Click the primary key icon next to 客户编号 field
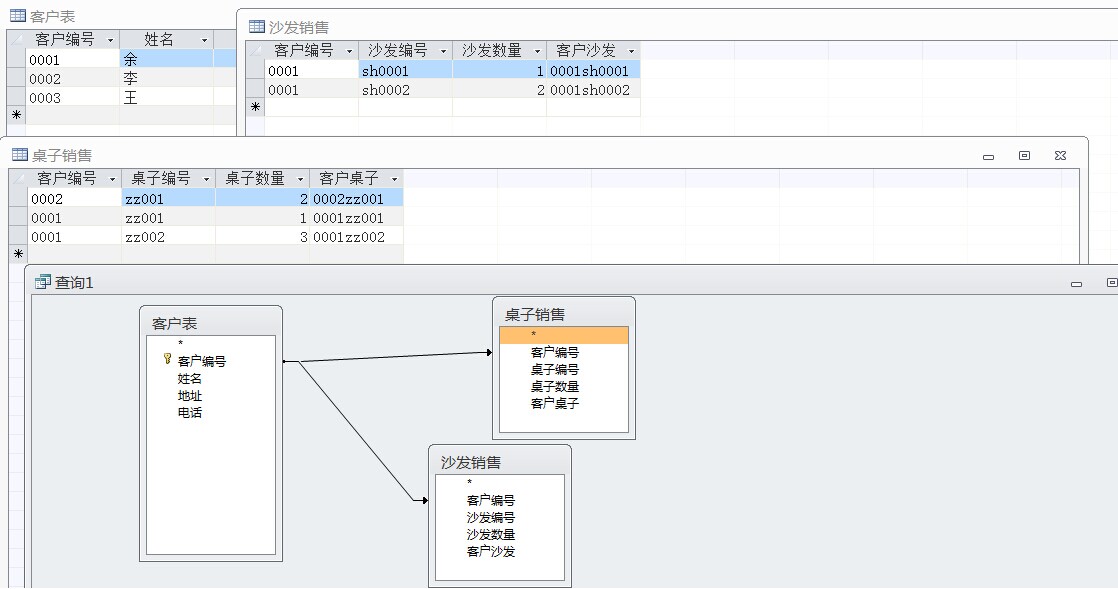Viewport: 1118px width, 589px height. pyautogui.click(x=168, y=359)
